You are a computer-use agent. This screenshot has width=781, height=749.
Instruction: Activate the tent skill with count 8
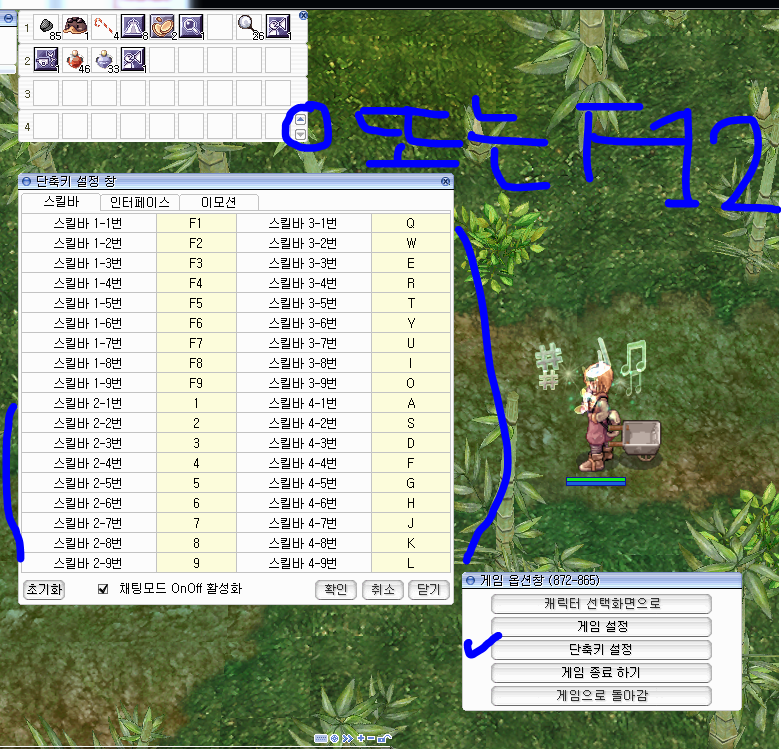coord(133,26)
